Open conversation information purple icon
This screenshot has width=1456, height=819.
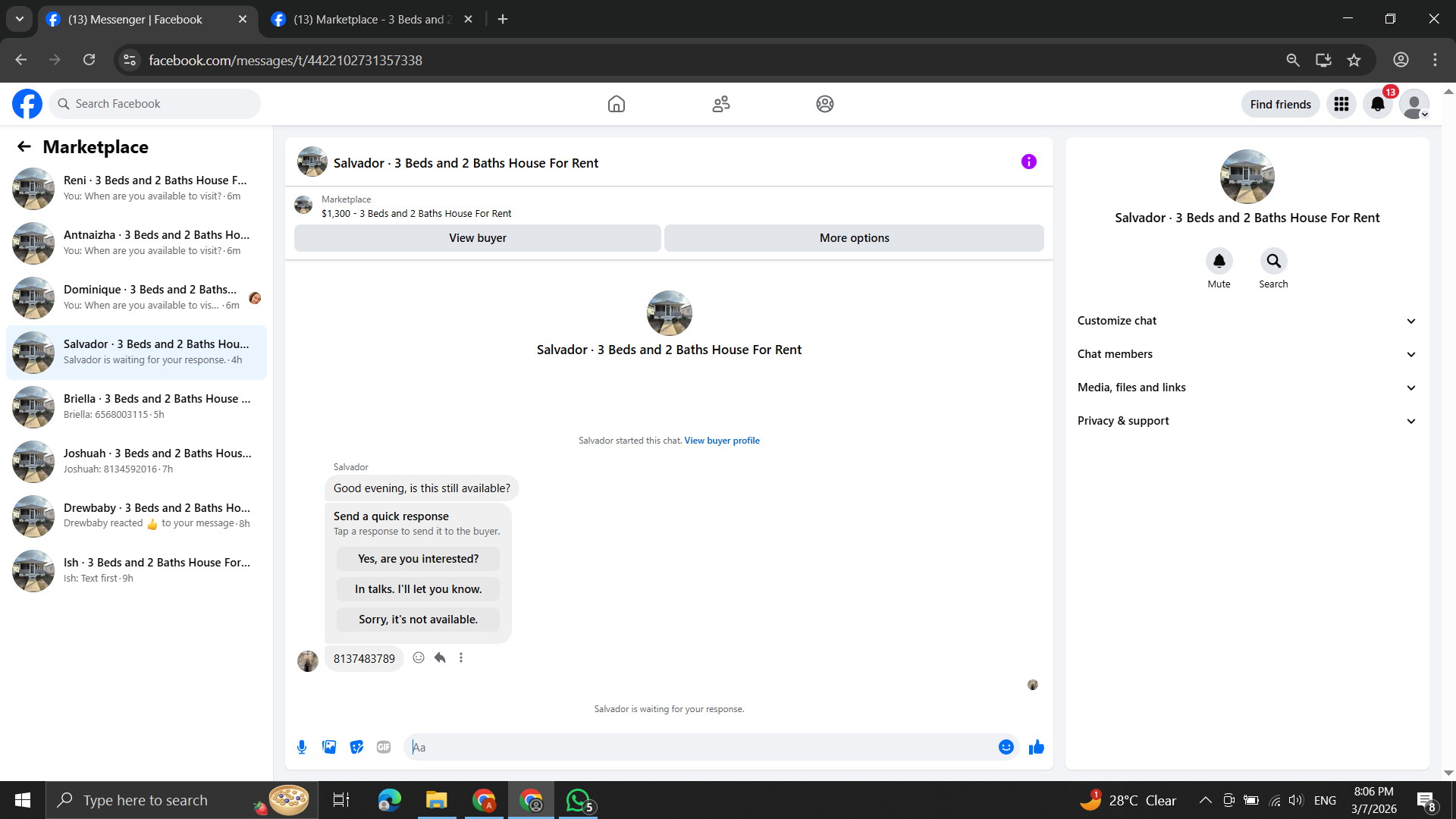click(x=1029, y=162)
